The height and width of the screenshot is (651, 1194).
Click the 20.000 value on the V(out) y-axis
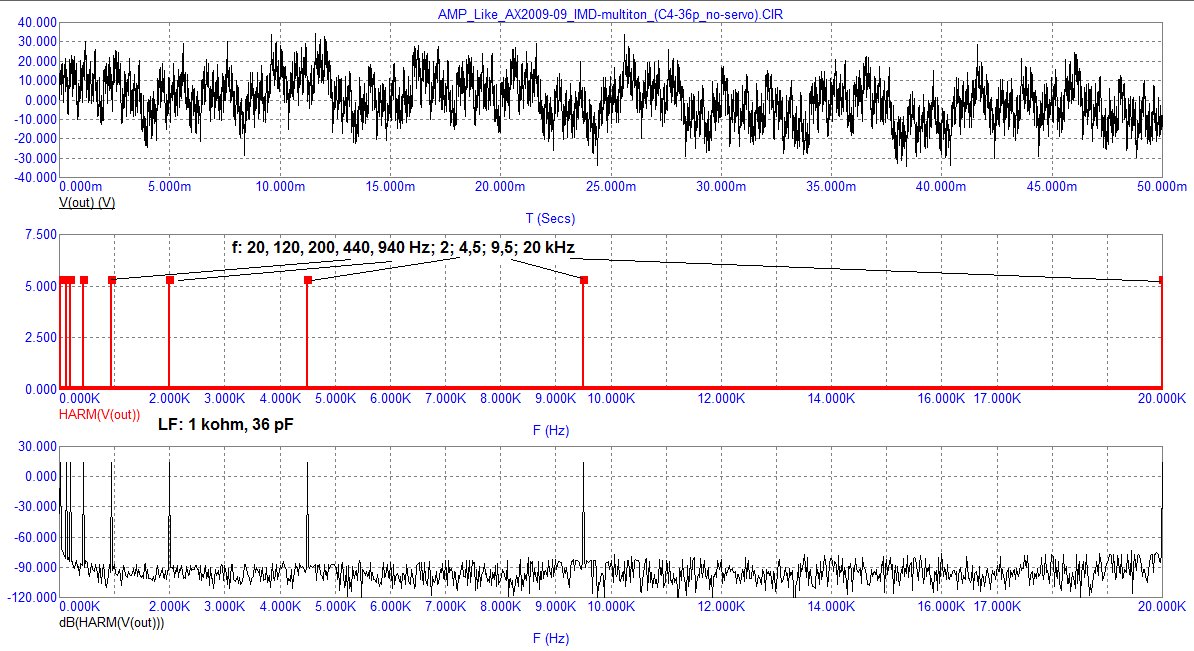37,62
